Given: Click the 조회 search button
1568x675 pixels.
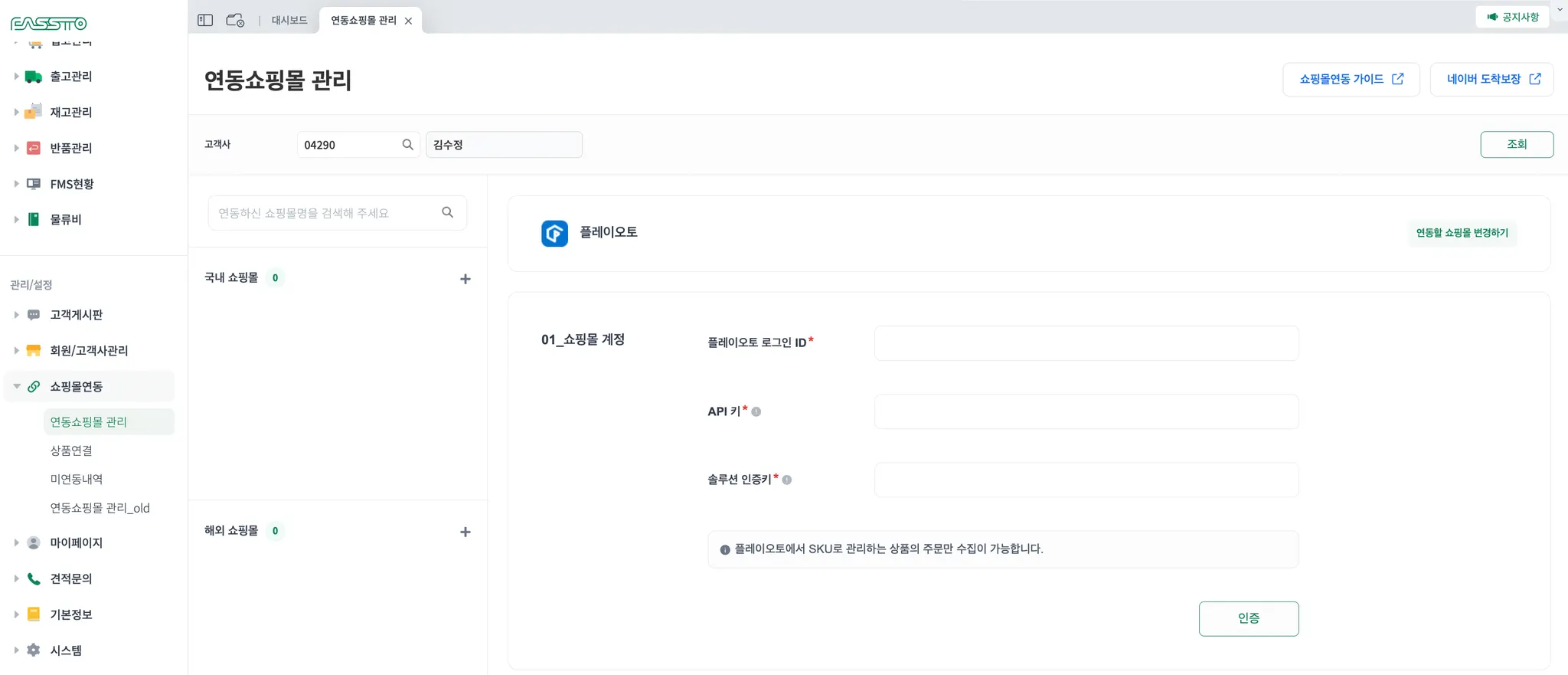Looking at the screenshot, I should 1517,144.
